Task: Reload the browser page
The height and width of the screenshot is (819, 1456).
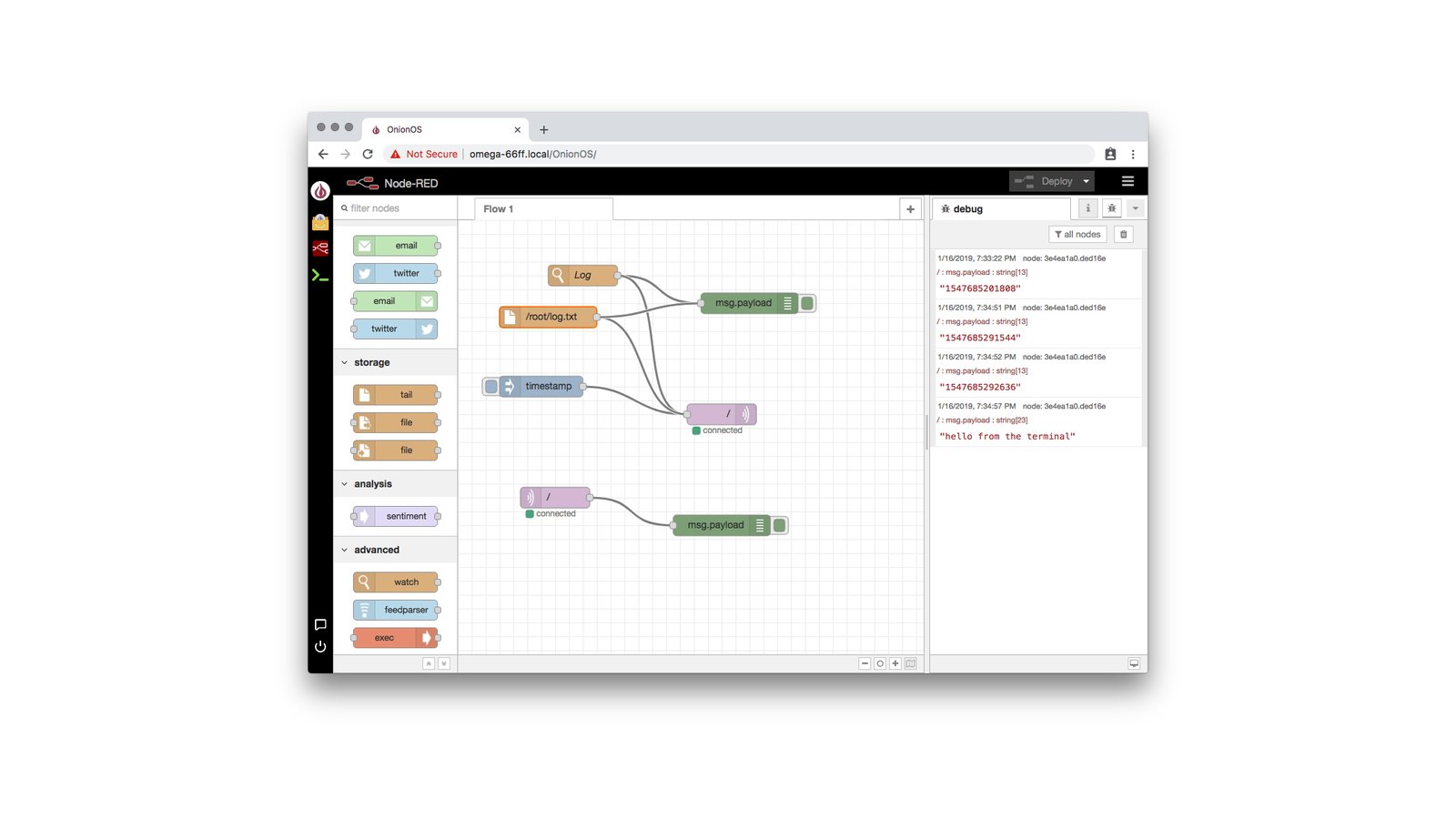Action: (x=368, y=154)
